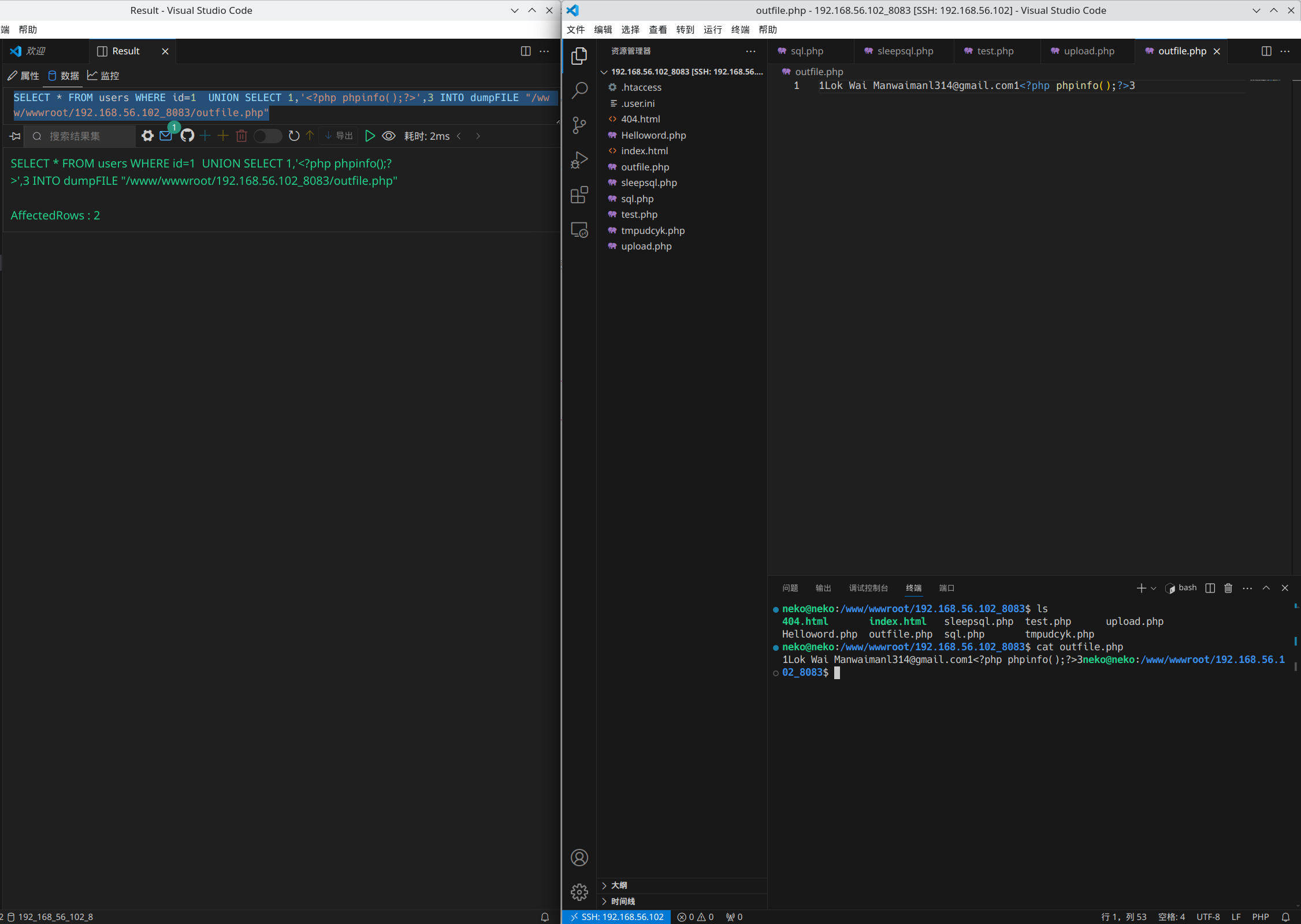Expand the 时间线 timeline section
The image size is (1301, 924).
623,901
